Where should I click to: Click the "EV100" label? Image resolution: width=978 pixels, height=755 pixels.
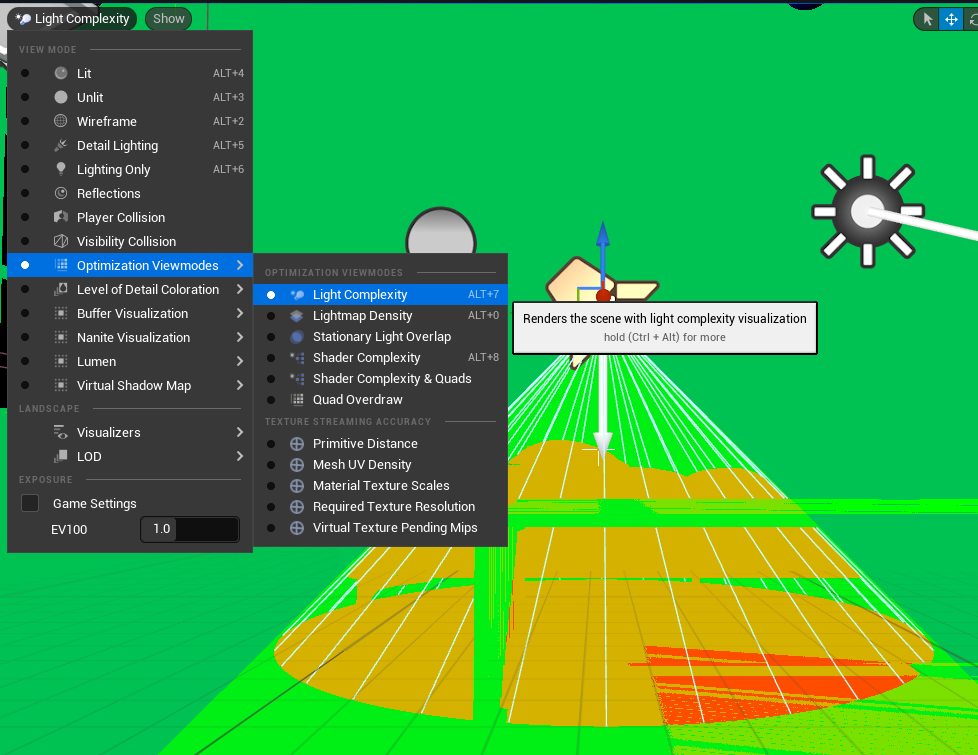coord(69,530)
